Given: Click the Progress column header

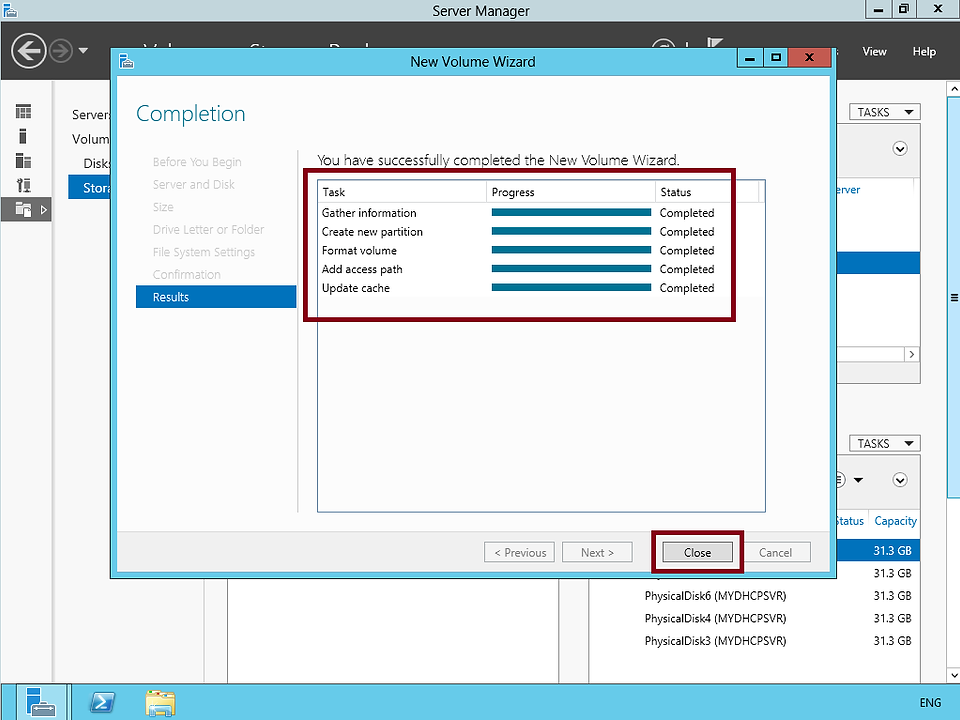Looking at the screenshot, I should pyautogui.click(x=571, y=192).
